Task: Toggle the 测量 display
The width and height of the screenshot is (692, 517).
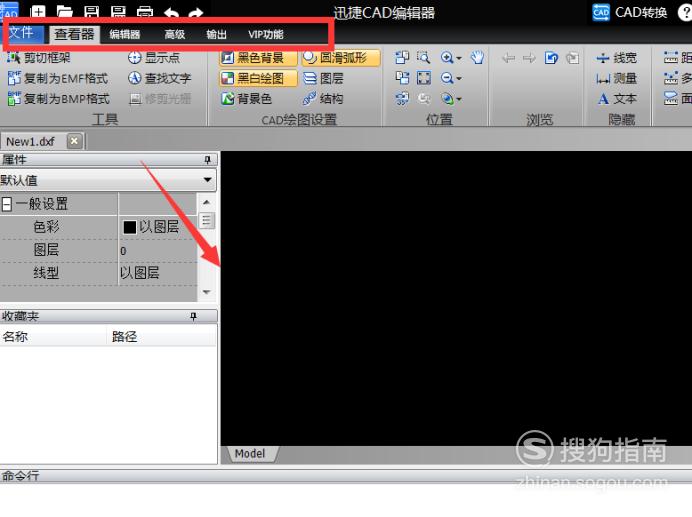Action: (x=616, y=79)
